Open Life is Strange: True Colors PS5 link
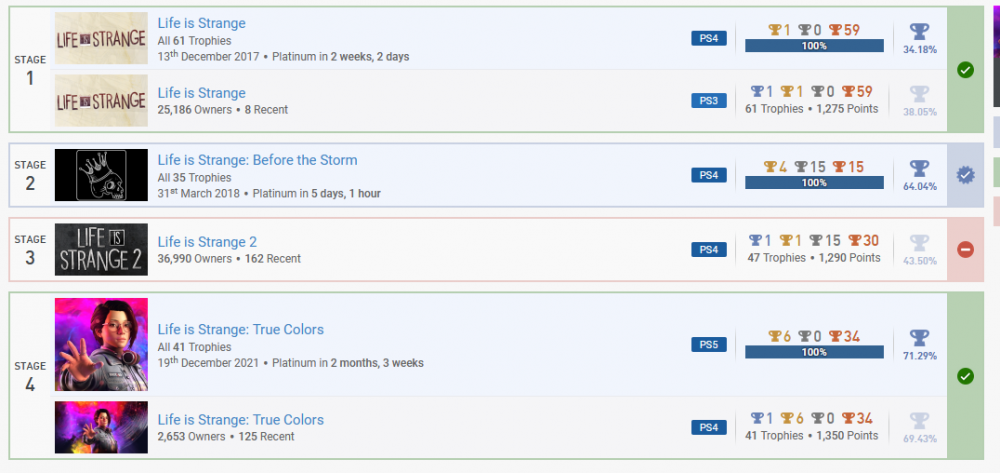Screen dimensions: 1000x473 [x=240, y=329]
